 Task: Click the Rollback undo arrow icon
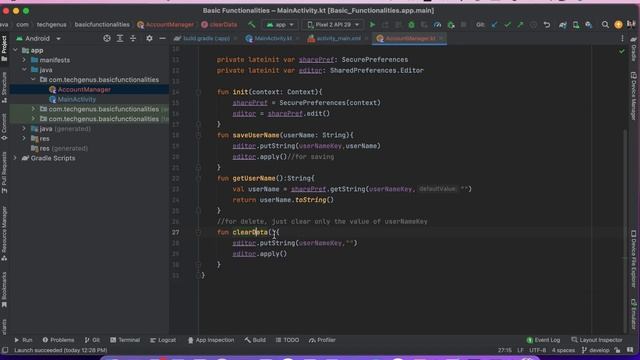tap(547, 25)
